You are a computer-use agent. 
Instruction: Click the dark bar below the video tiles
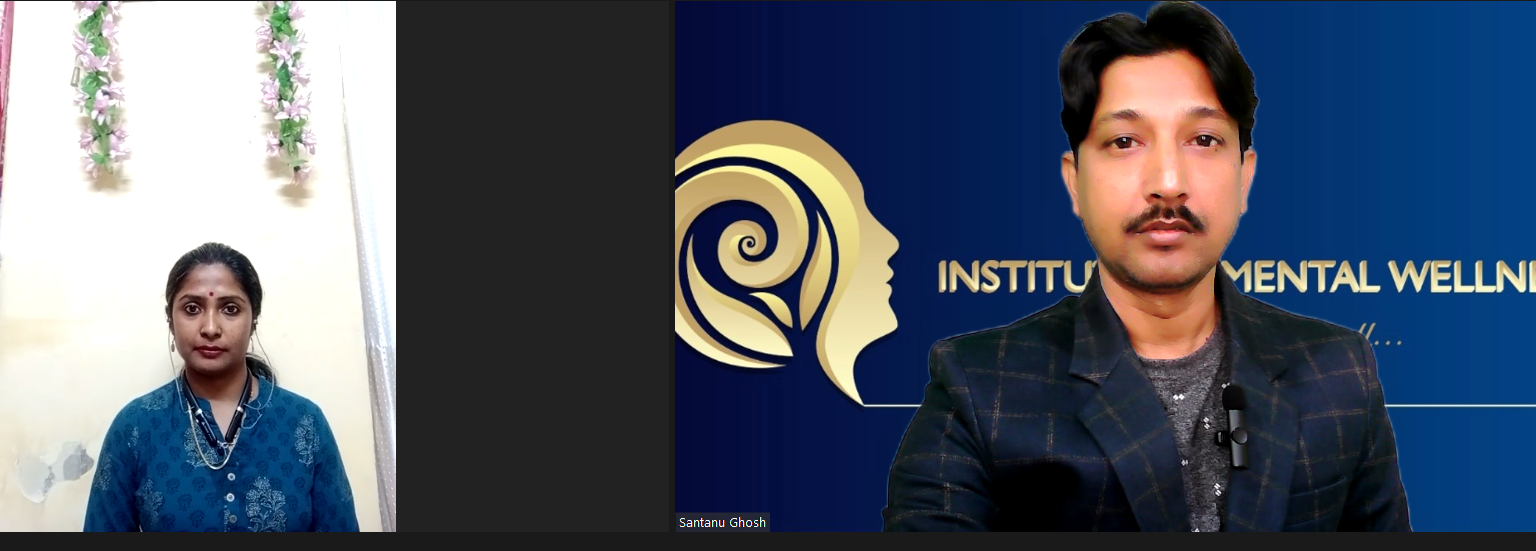tap(768, 542)
